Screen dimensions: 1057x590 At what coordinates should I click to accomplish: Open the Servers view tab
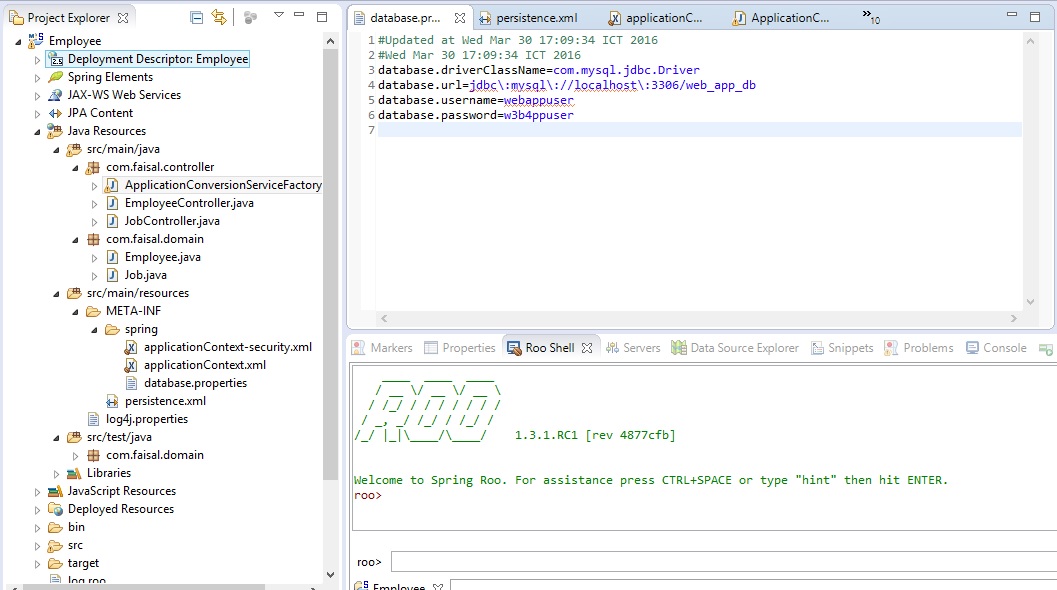tap(633, 348)
